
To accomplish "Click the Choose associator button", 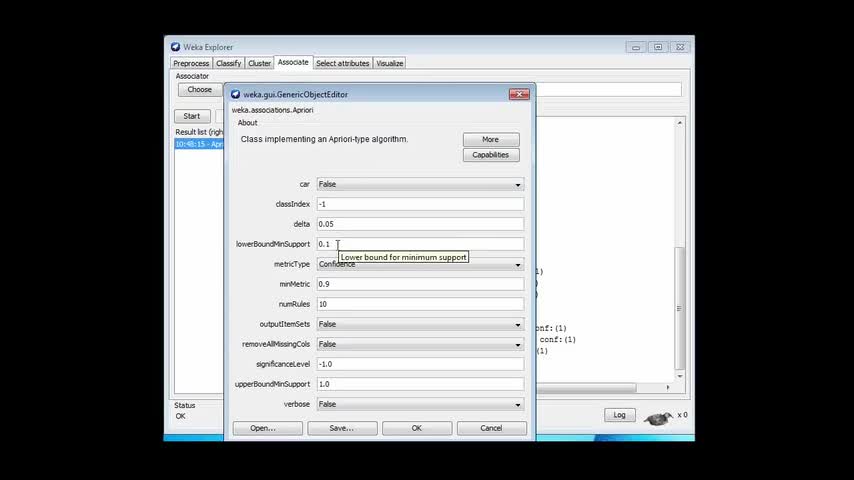I will [200, 90].
